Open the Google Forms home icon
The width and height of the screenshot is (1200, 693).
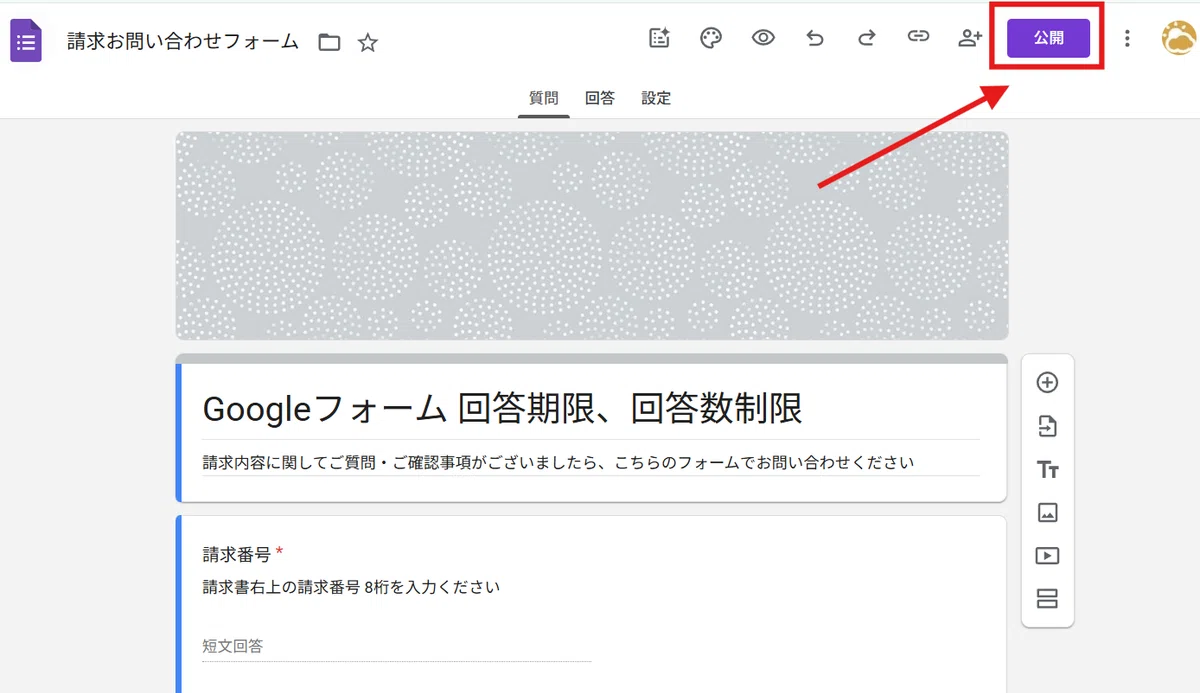25,41
